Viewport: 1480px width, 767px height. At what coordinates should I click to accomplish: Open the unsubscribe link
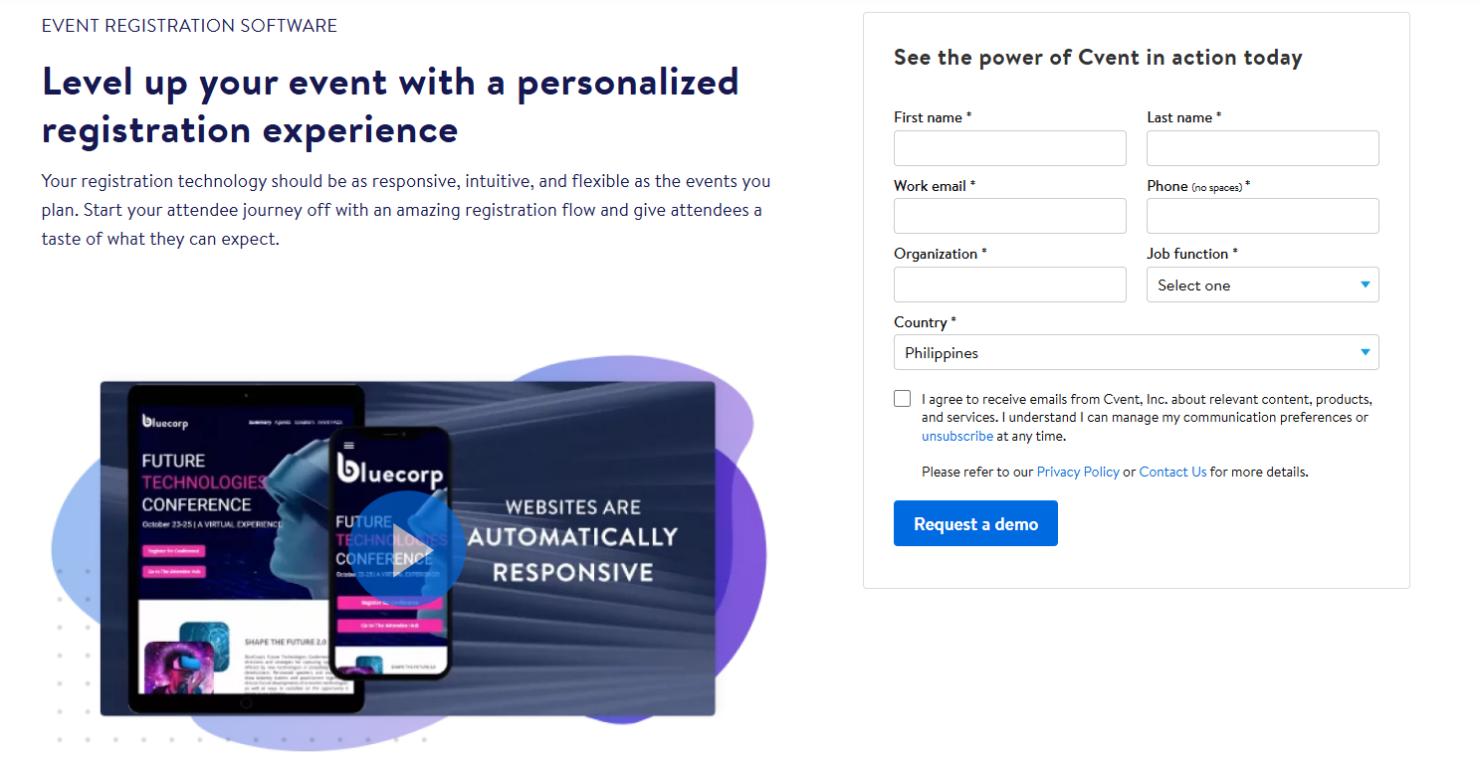point(957,436)
